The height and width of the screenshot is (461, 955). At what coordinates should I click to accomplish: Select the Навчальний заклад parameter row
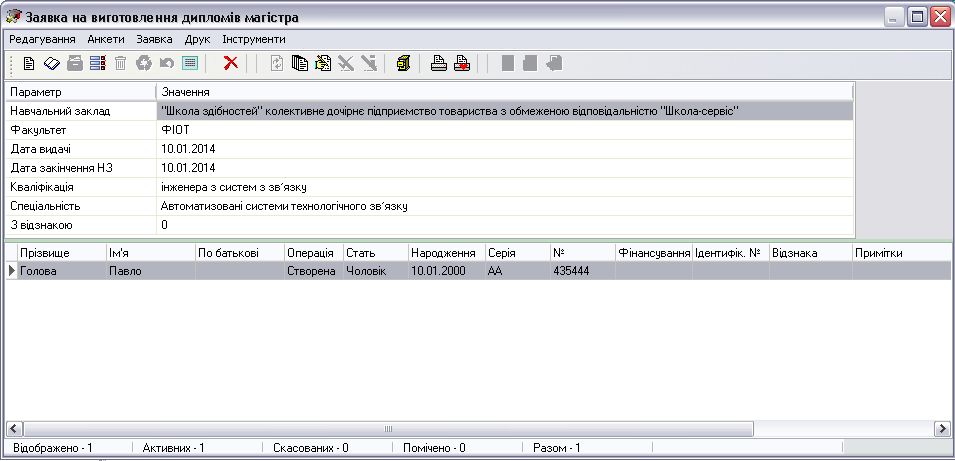coord(429,111)
